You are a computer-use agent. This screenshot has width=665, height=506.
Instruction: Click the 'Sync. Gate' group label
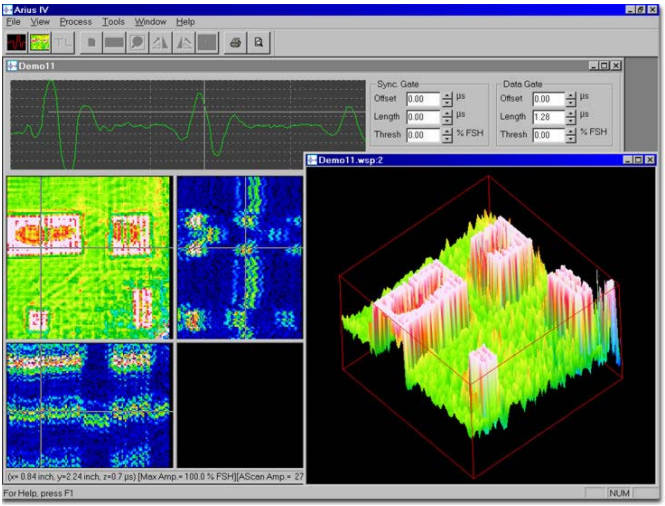click(398, 84)
